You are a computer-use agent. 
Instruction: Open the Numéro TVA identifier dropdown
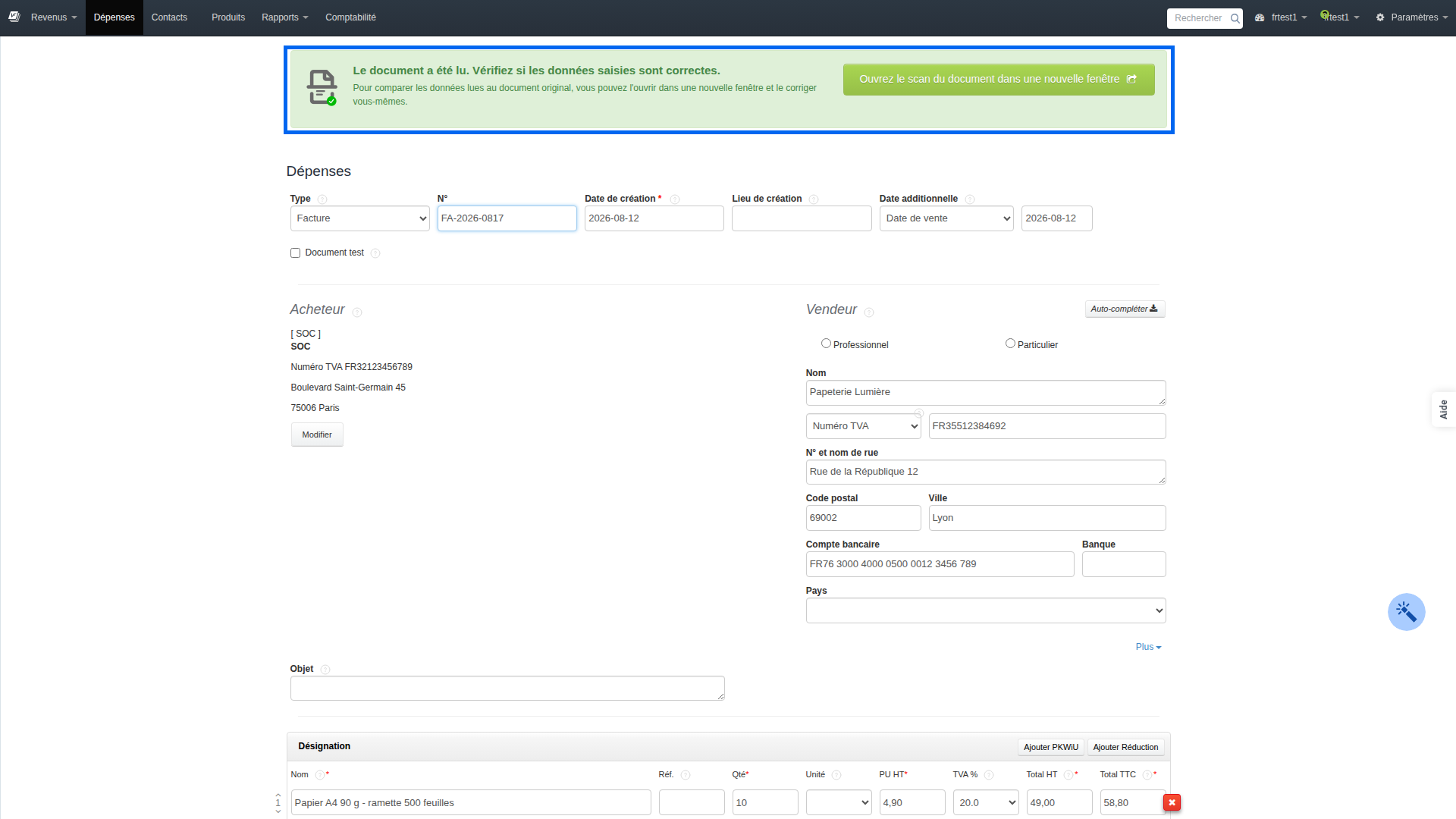pyautogui.click(x=863, y=426)
